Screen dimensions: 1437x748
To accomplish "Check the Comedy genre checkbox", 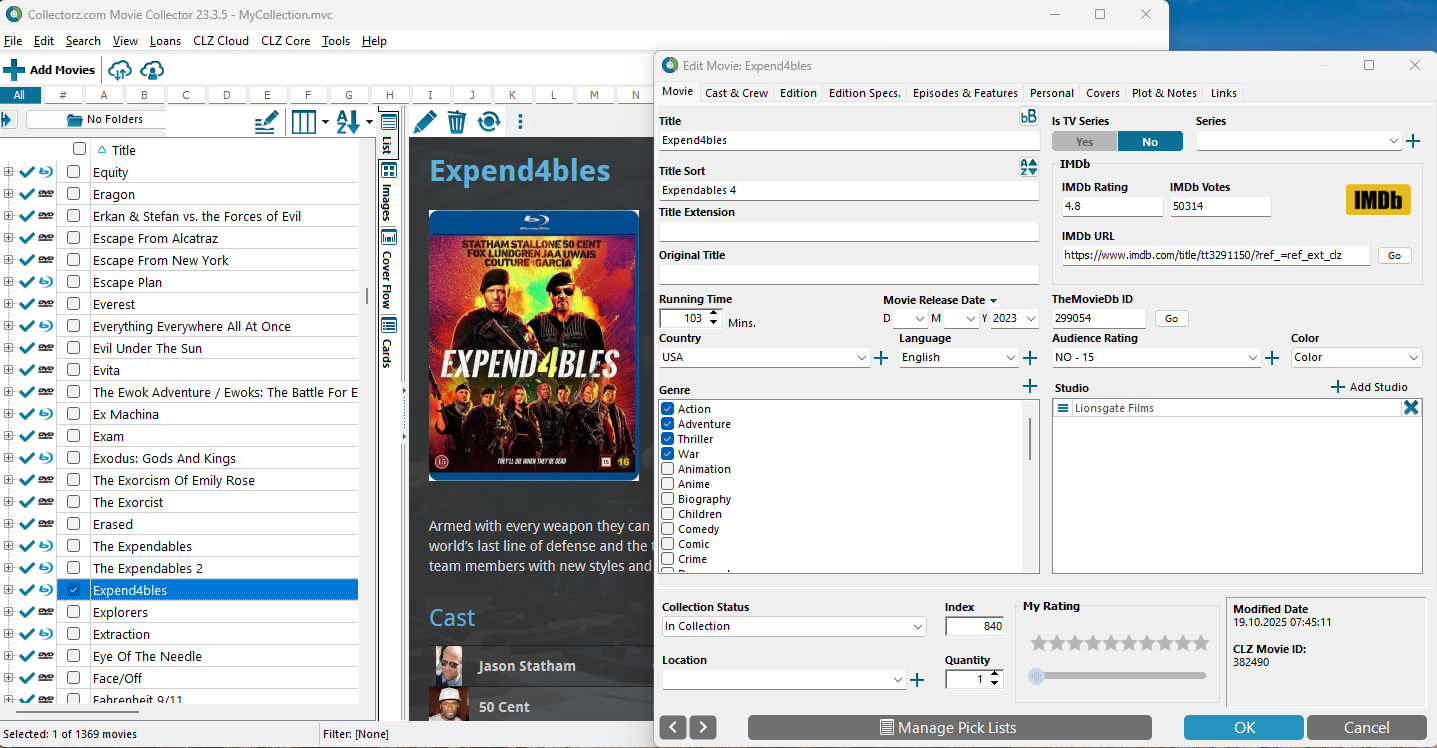I will [x=668, y=529].
